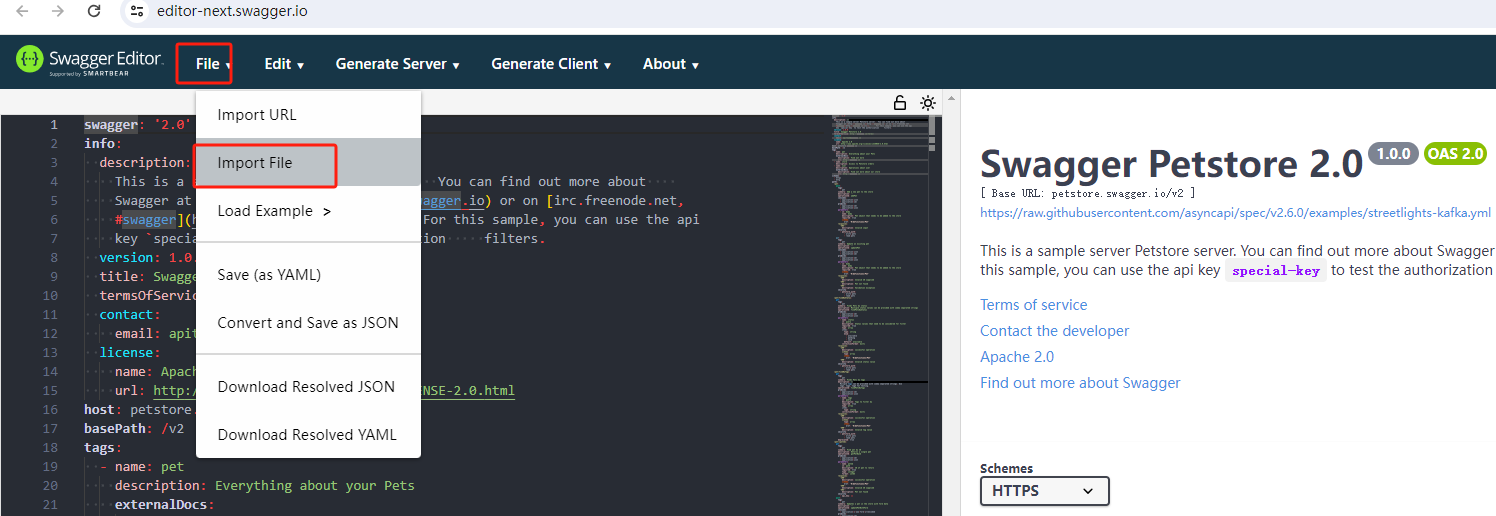The width and height of the screenshot is (1496, 516).
Task: Choose Import File from File menu
Action: [x=308, y=163]
